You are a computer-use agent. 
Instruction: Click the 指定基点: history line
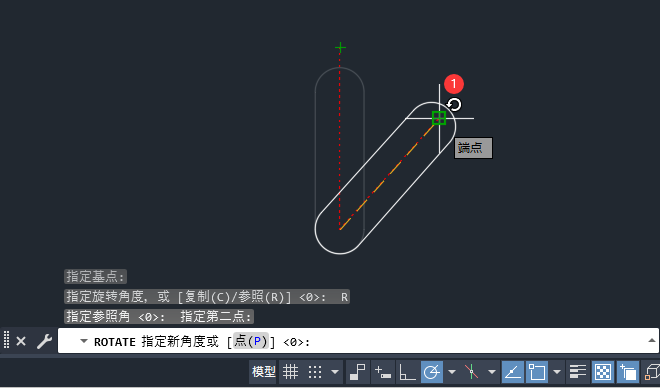click(x=96, y=276)
